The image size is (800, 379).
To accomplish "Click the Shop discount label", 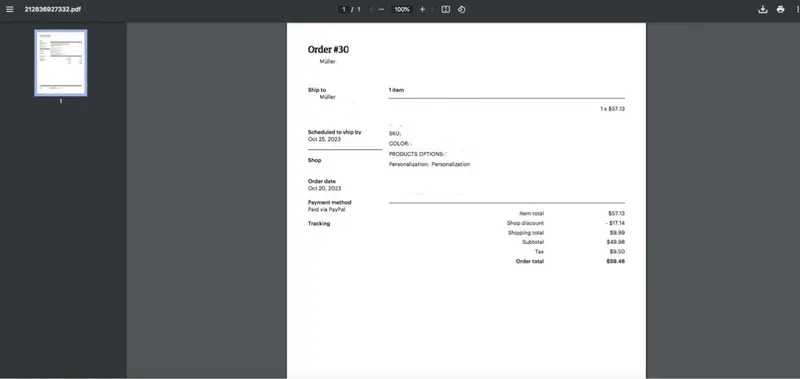I will coord(526,223).
